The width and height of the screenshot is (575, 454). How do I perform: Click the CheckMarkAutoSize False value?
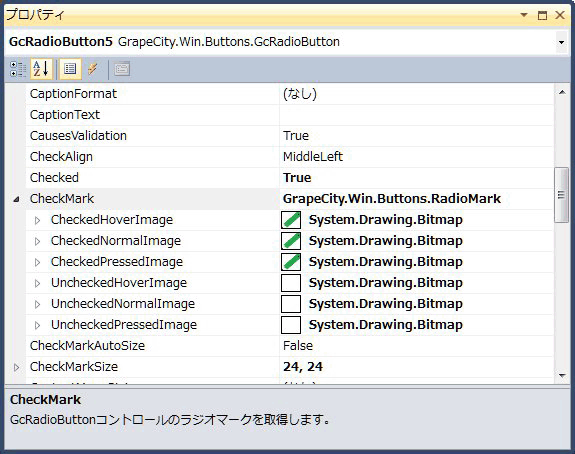298,345
